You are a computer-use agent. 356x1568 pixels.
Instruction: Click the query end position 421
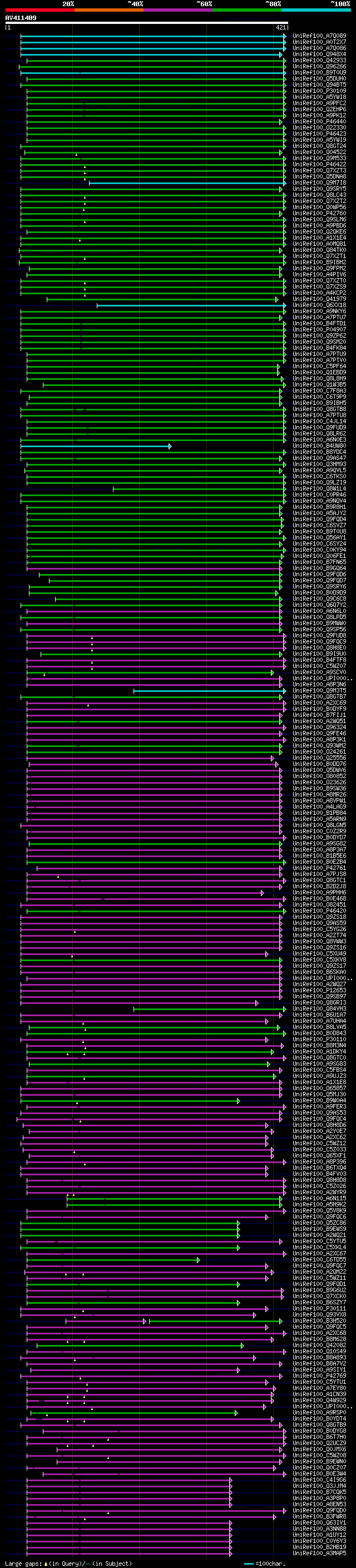[x=281, y=27]
